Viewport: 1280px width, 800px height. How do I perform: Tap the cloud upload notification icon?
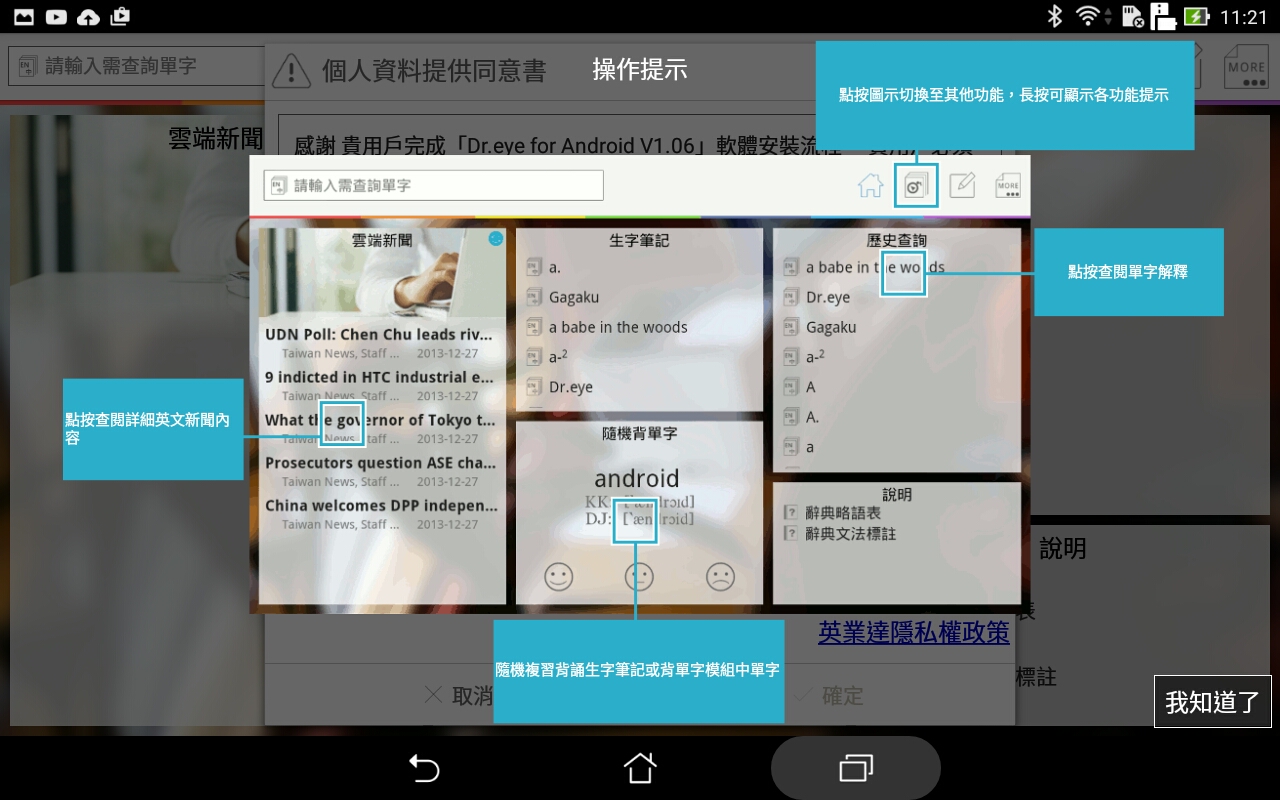pyautogui.click(x=88, y=16)
